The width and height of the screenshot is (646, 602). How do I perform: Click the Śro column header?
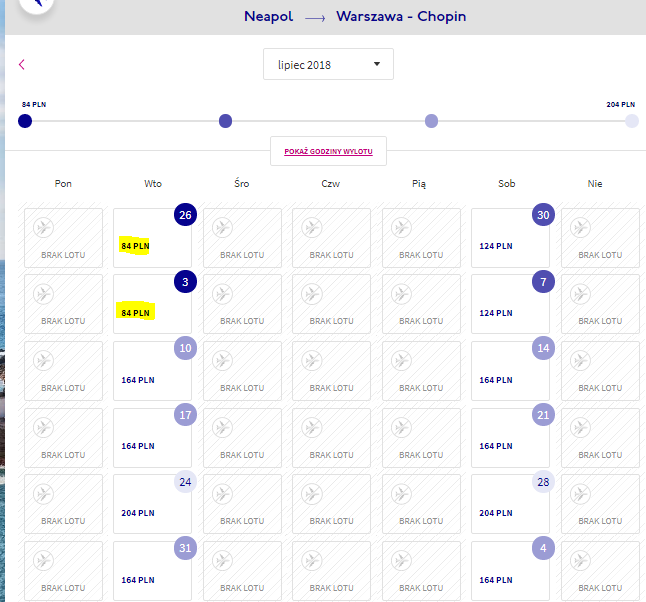point(242,183)
